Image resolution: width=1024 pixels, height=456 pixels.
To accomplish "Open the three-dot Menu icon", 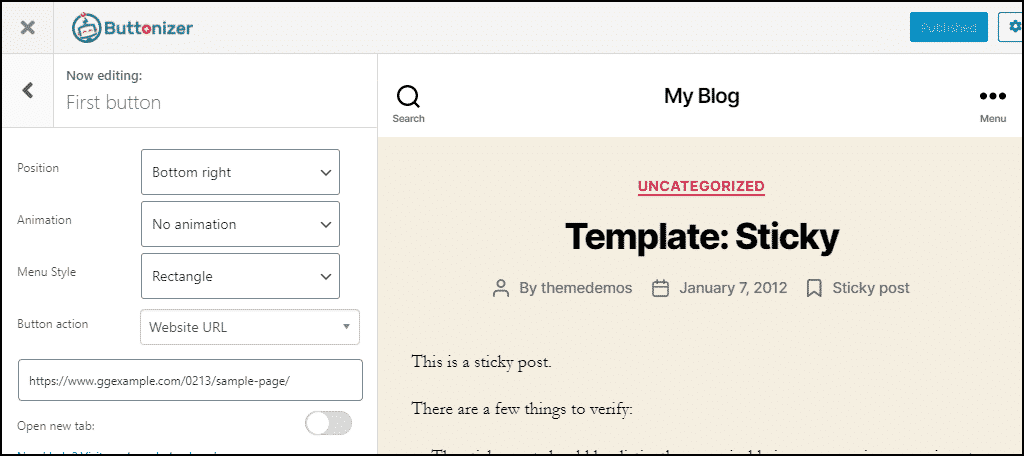I will click(x=992, y=97).
